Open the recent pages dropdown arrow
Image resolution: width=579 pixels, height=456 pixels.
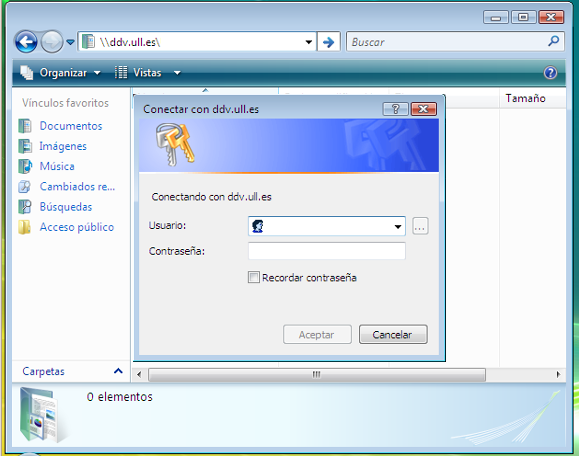point(70,42)
